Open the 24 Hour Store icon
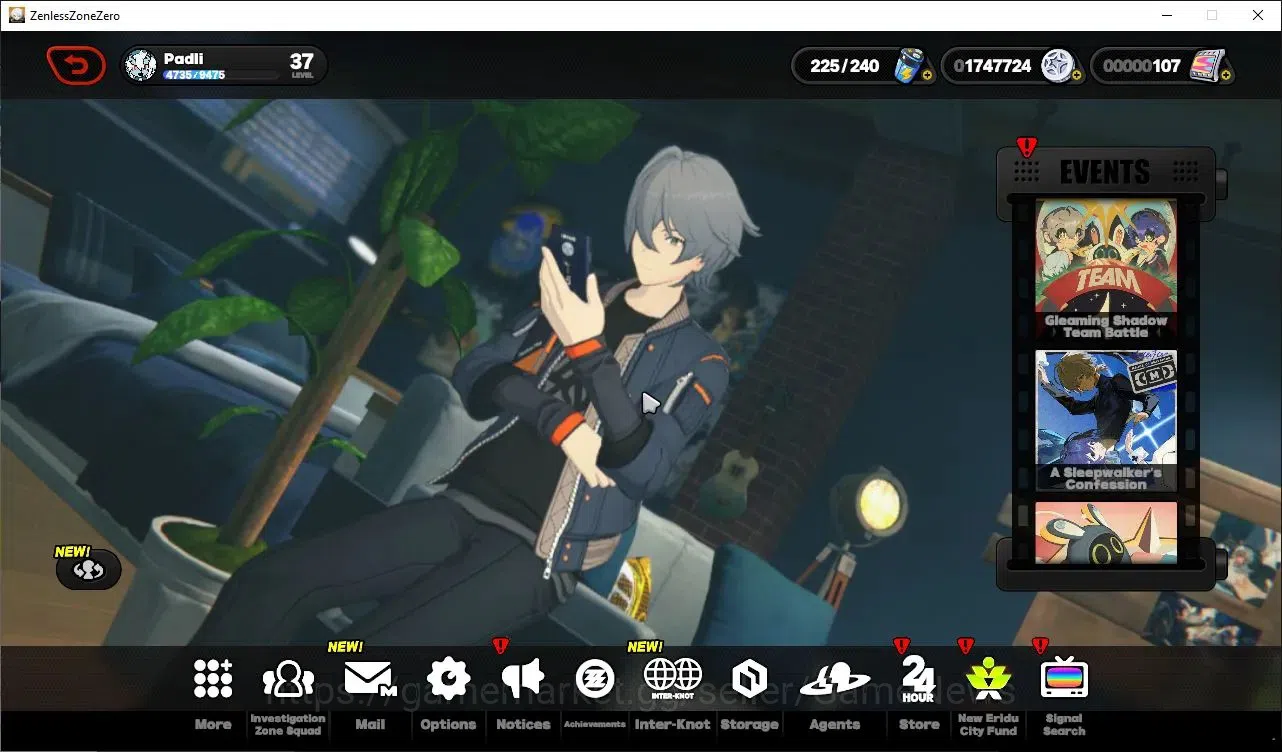The image size is (1282, 752). [918, 679]
